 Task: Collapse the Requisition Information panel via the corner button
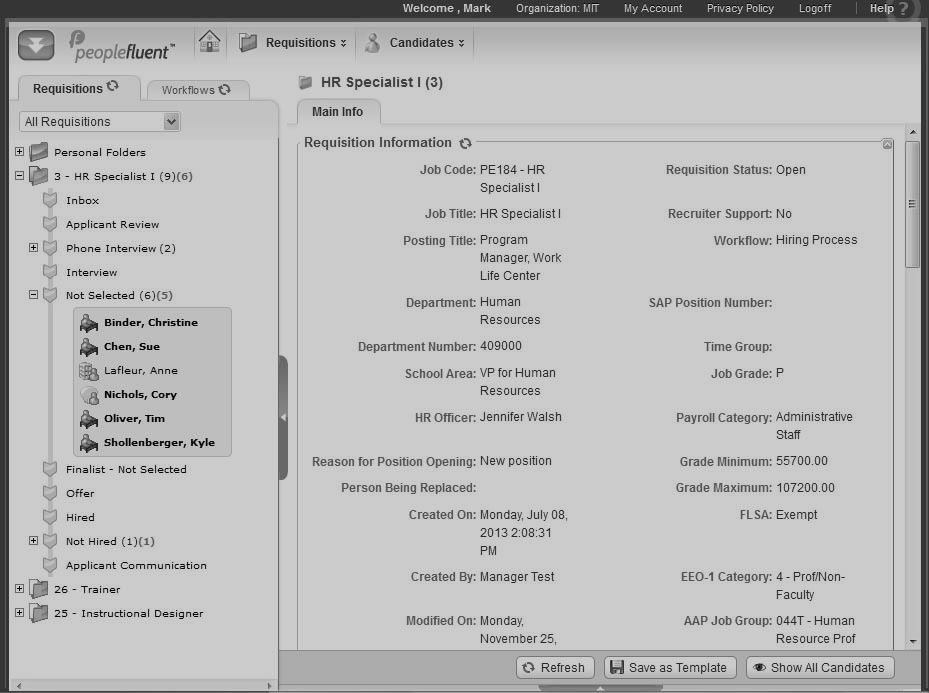[887, 144]
